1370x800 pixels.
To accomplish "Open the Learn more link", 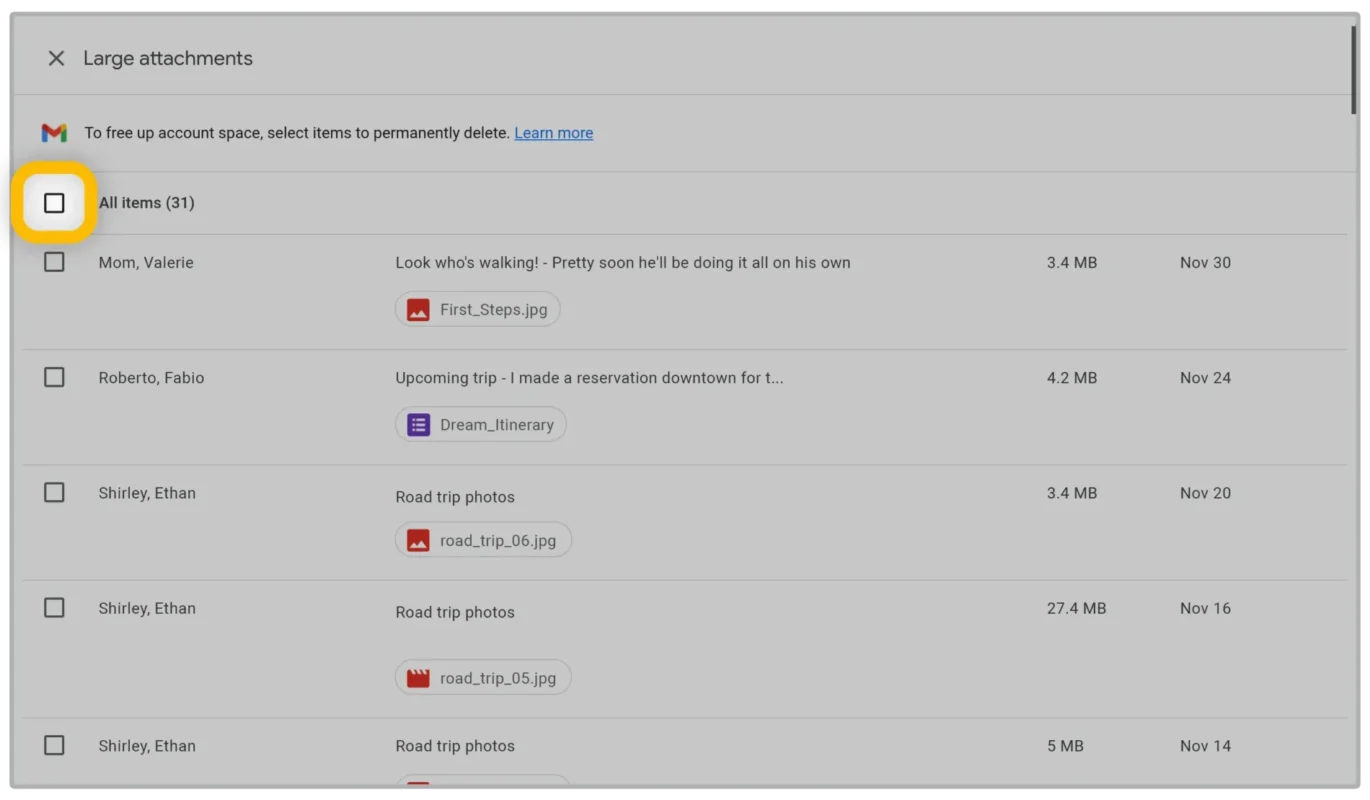I will coord(553,133).
